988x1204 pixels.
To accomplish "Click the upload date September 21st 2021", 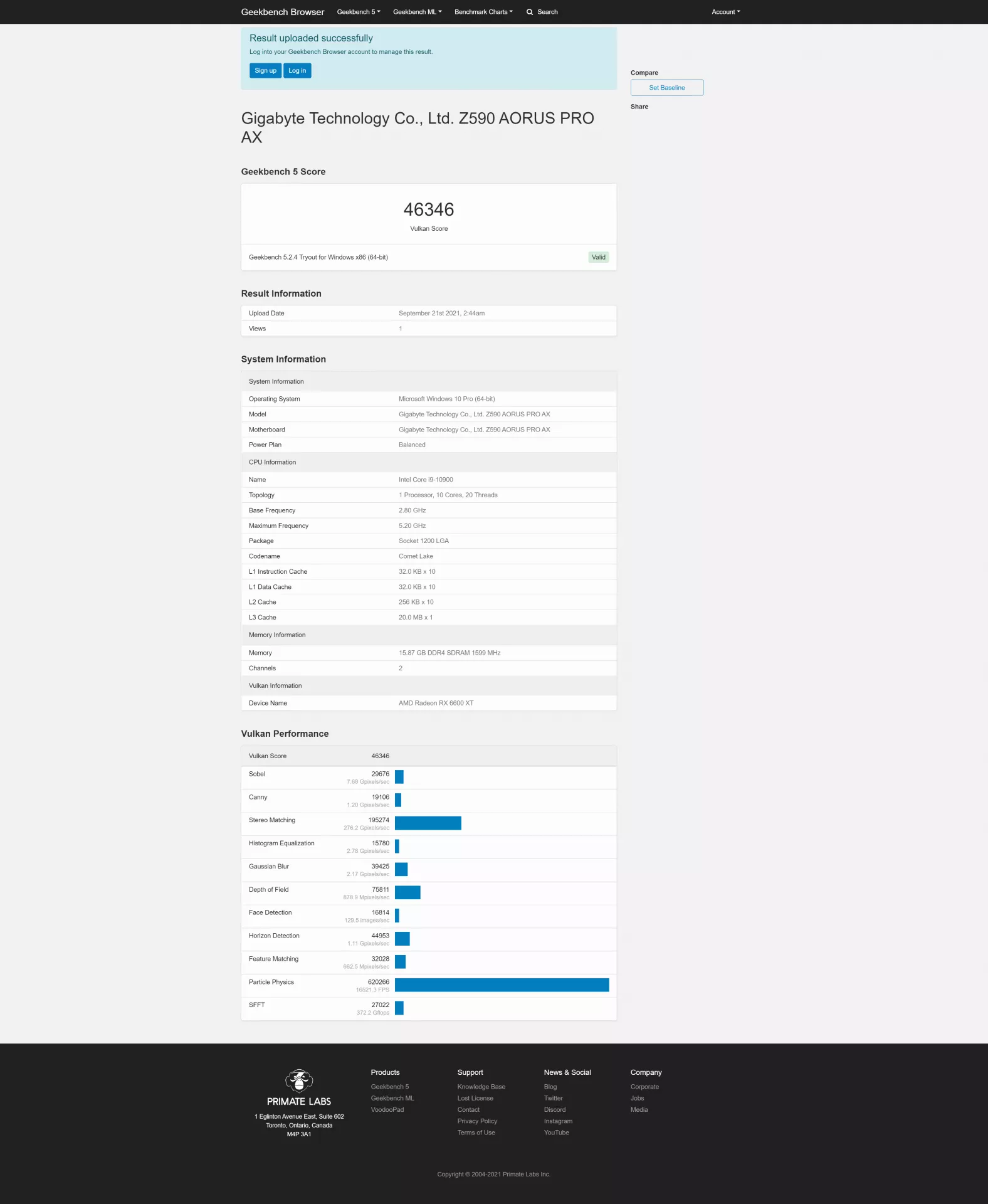I will point(441,314).
